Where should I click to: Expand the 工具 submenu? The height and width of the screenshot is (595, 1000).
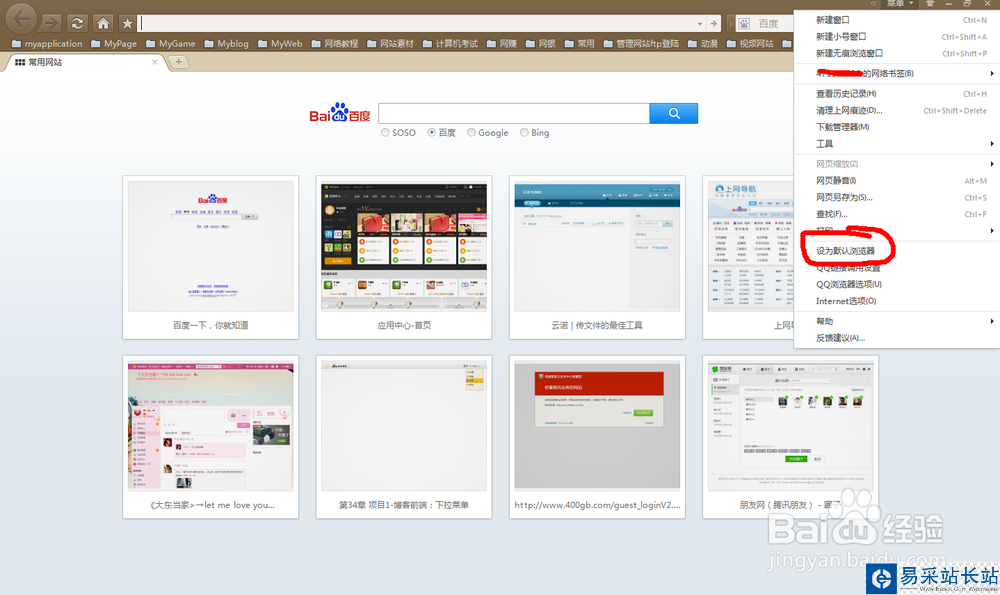coord(897,143)
